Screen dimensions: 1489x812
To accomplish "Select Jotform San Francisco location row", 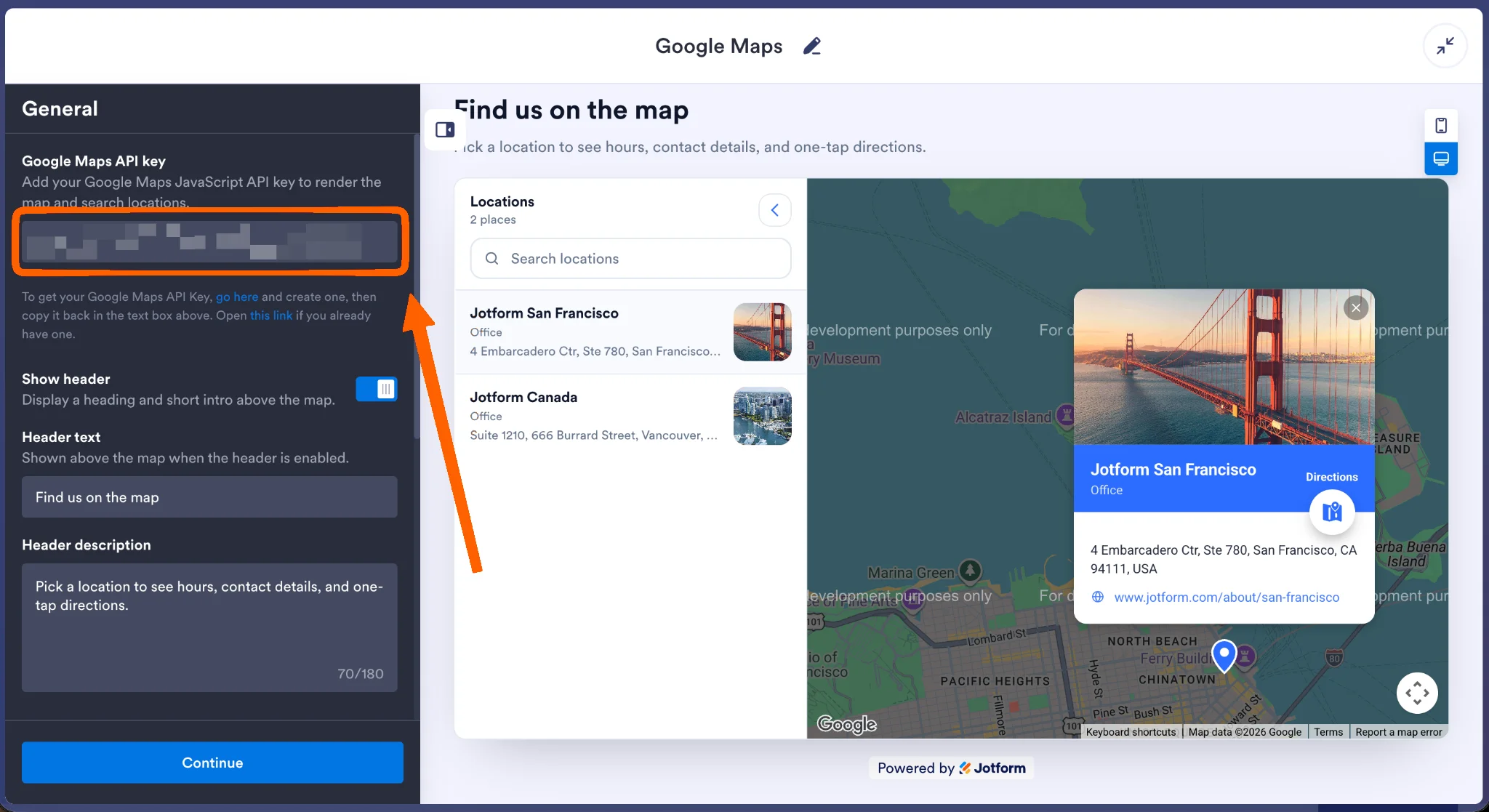I will [x=630, y=332].
